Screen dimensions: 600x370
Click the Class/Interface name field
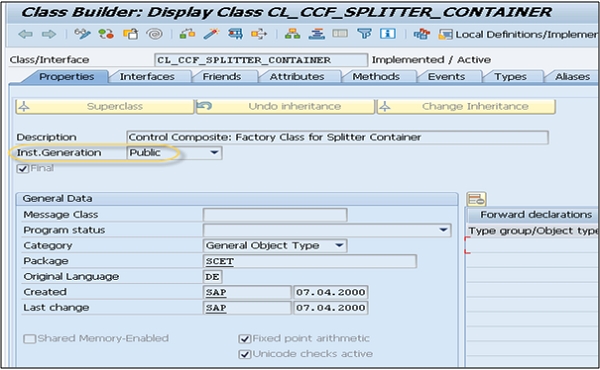[261, 60]
